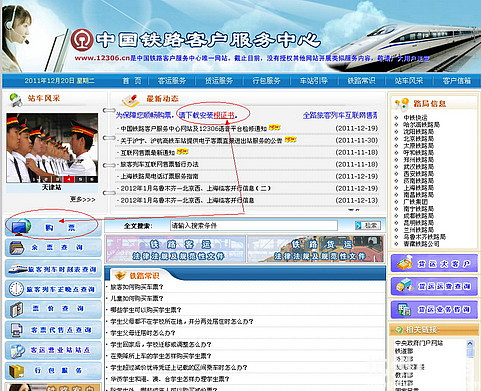Open 中铁快运 in the 路局信息 list
The height and width of the screenshot is (391, 481).
coord(415,118)
